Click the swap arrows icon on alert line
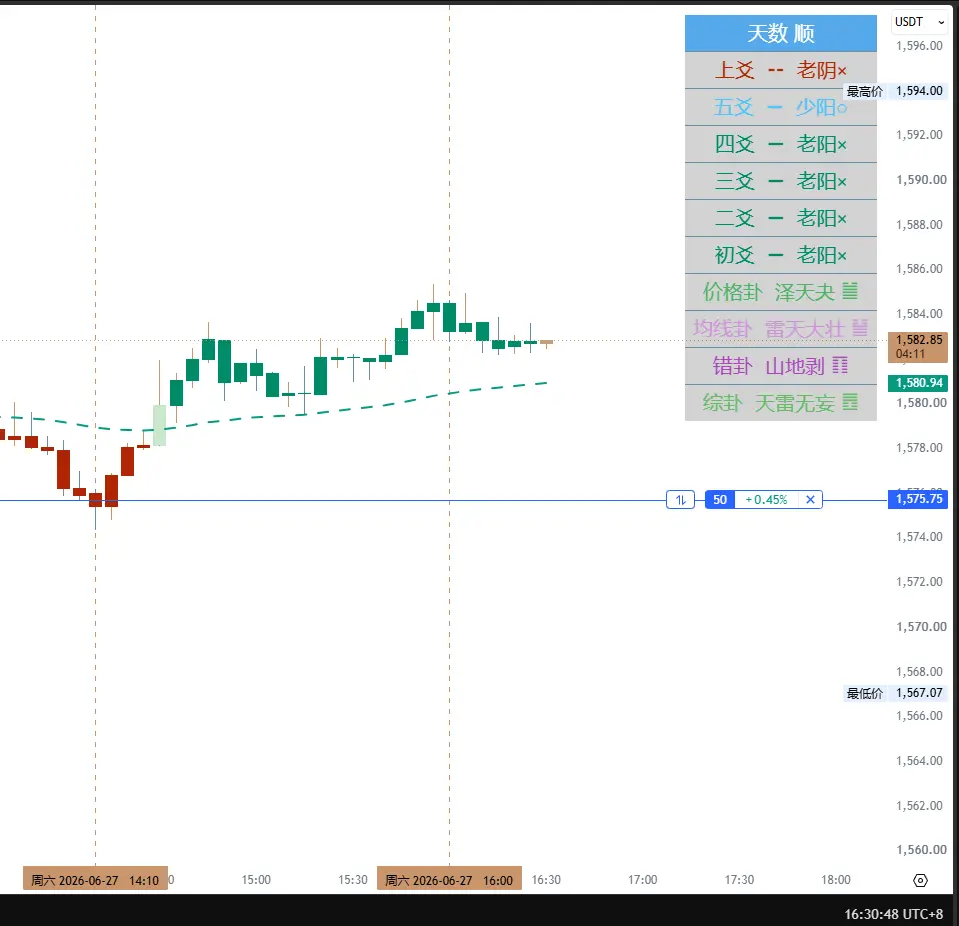Viewport: 959px width, 926px height. click(x=680, y=500)
